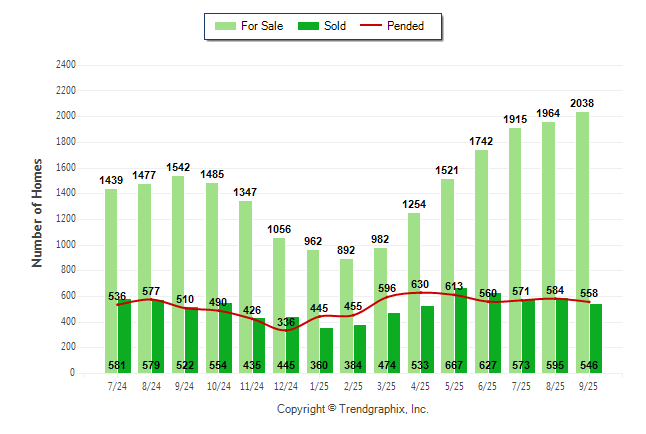This screenshot has height=434, width=646.
Task: Click the 10/24 x-axis month label
Action: [x=218, y=385]
